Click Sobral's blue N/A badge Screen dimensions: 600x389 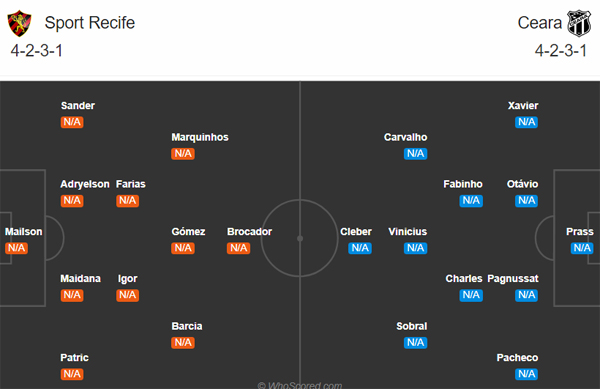tap(416, 342)
